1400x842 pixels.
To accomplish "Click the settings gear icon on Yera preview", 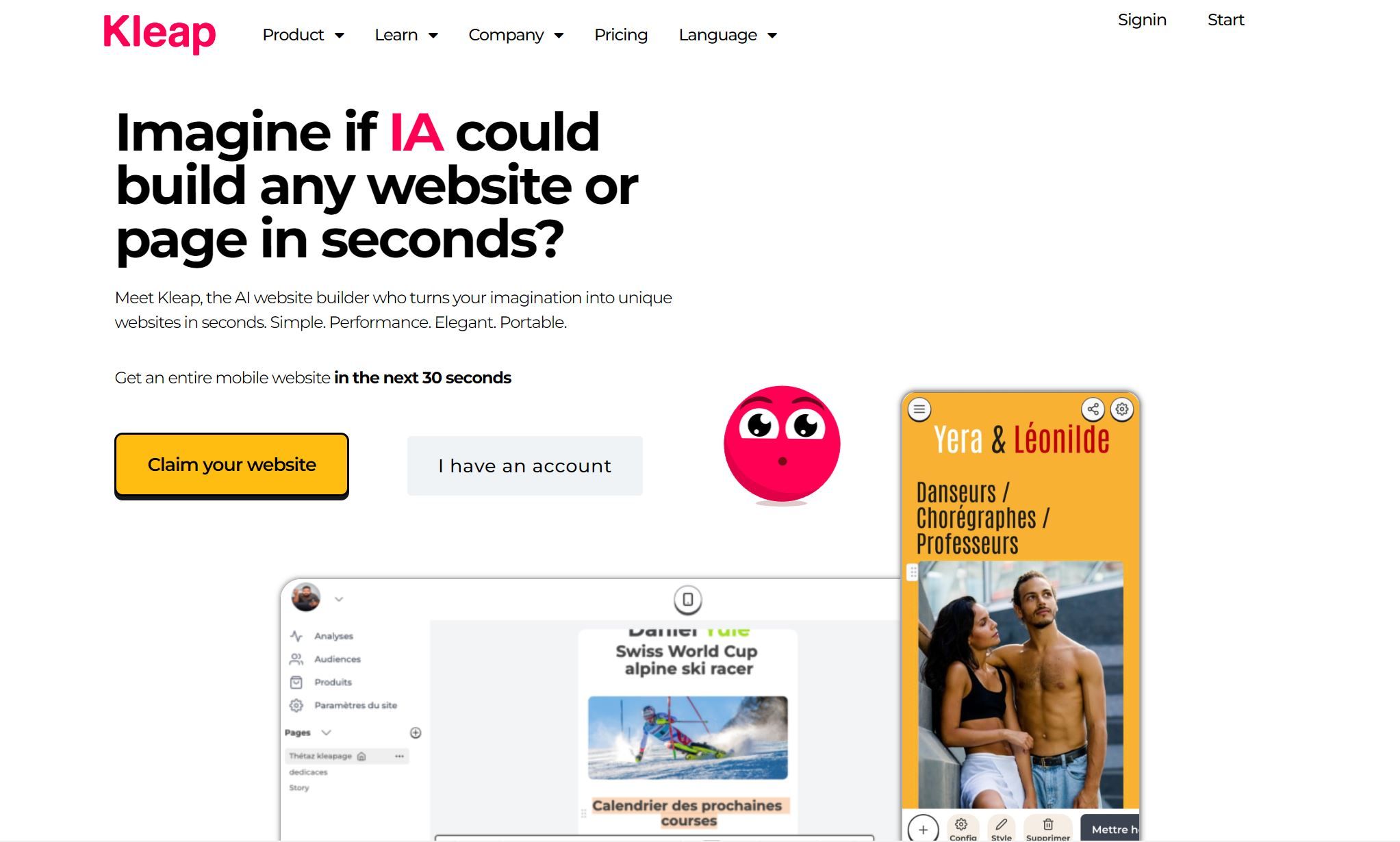I will click(x=1121, y=409).
